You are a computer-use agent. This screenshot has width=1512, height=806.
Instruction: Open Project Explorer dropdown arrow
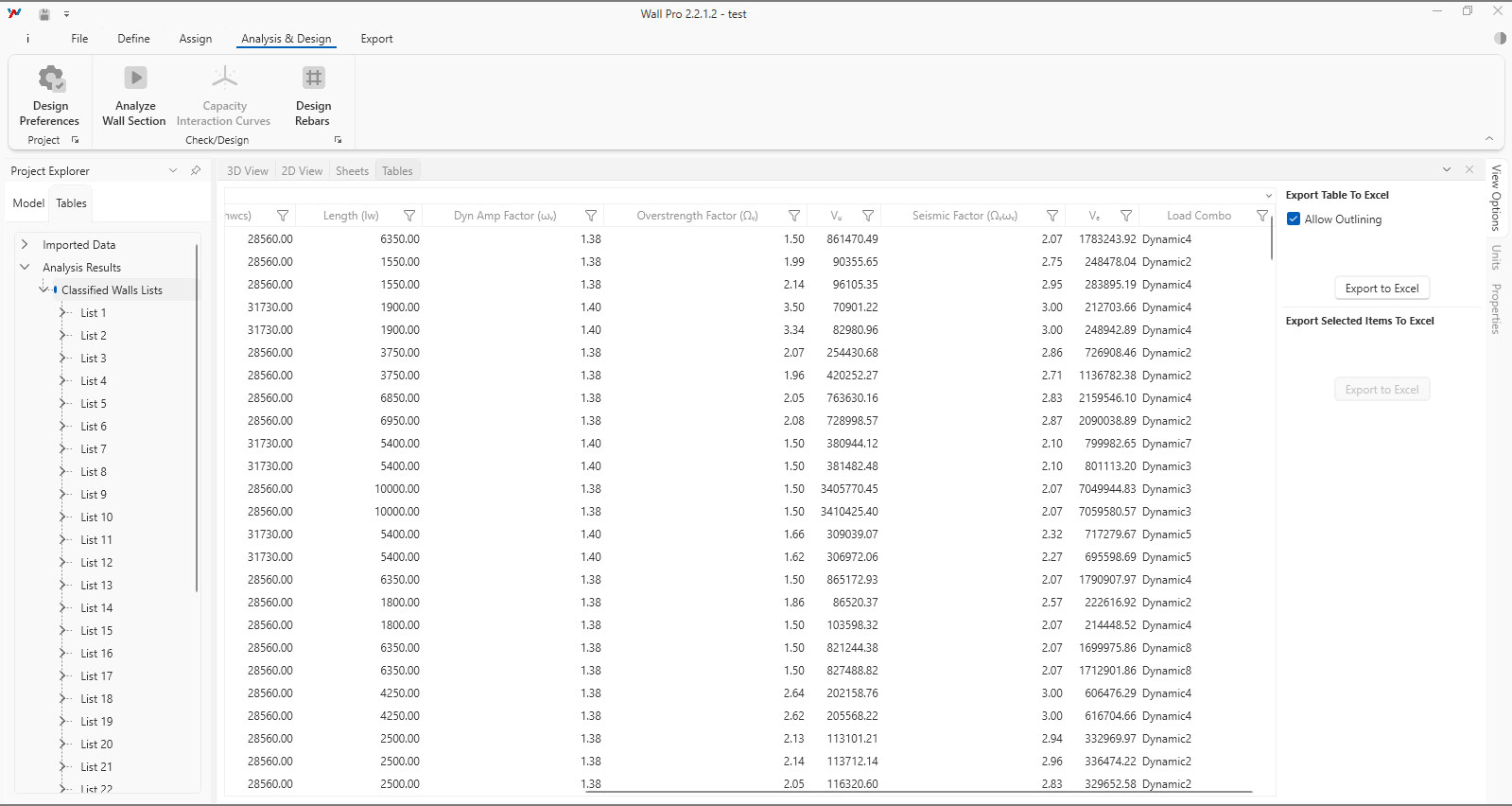click(173, 171)
